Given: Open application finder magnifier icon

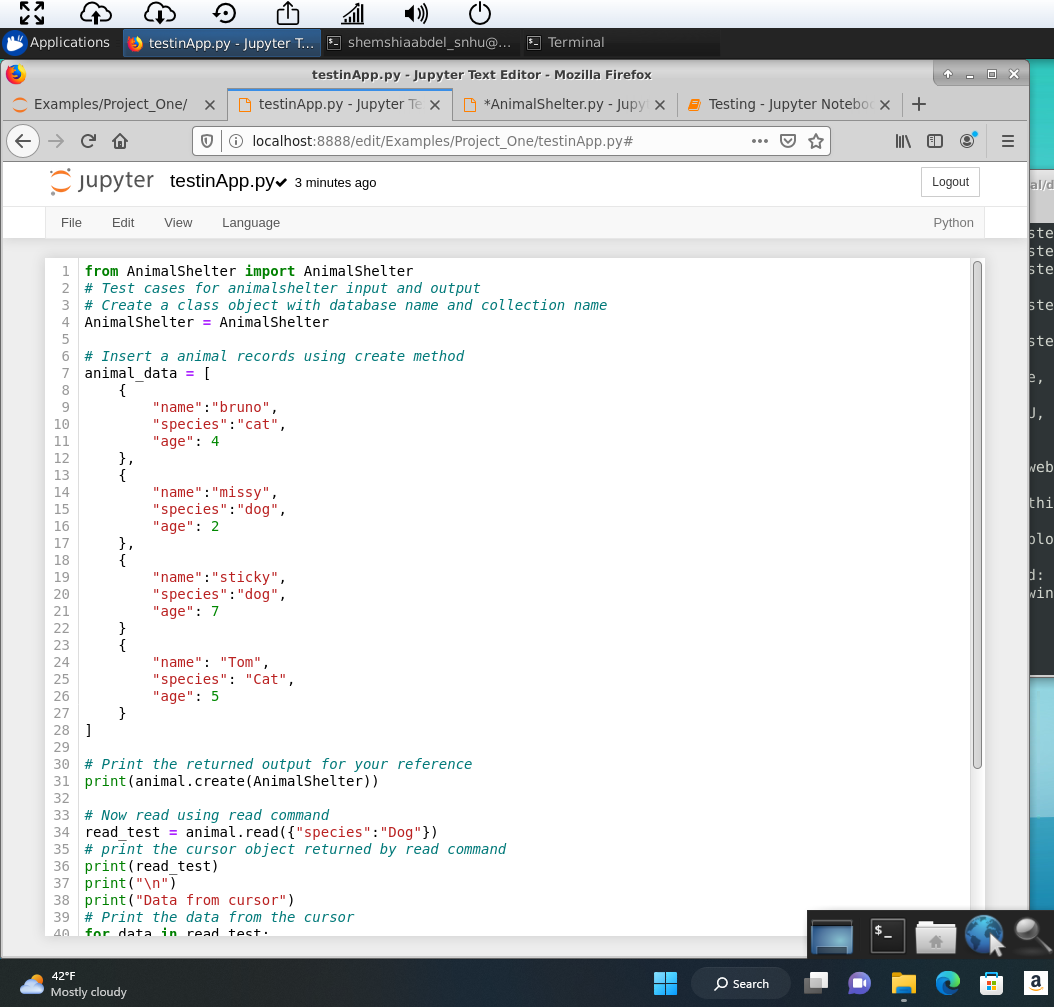Looking at the screenshot, I should (1032, 934).
